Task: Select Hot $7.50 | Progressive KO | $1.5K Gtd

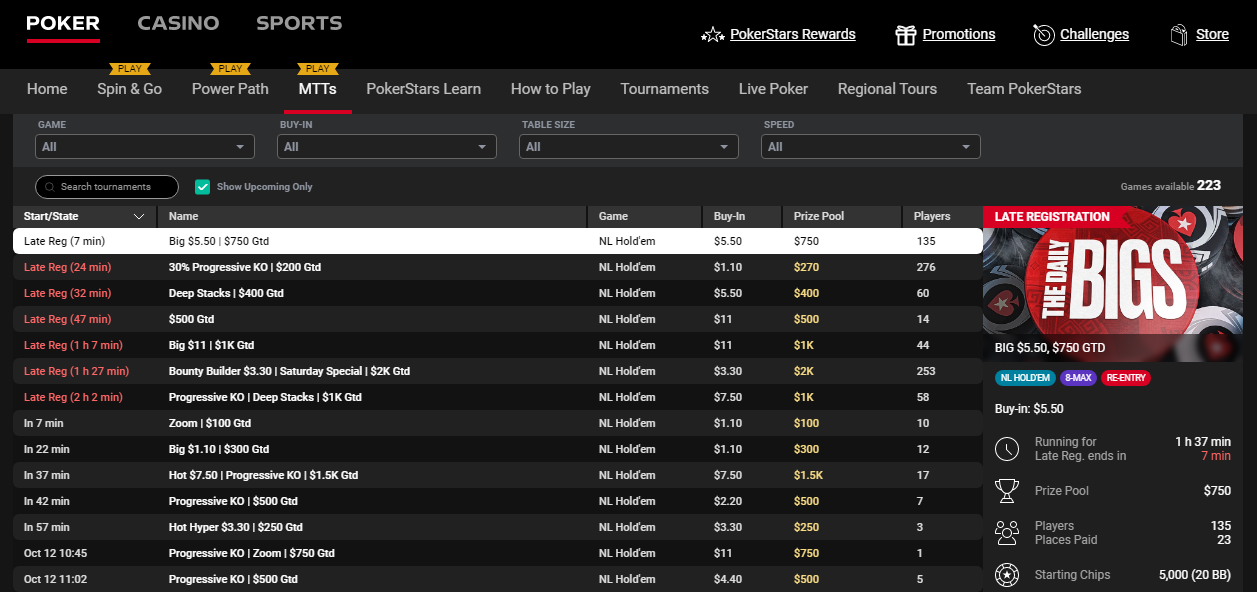Action: (x=263, y=475)
